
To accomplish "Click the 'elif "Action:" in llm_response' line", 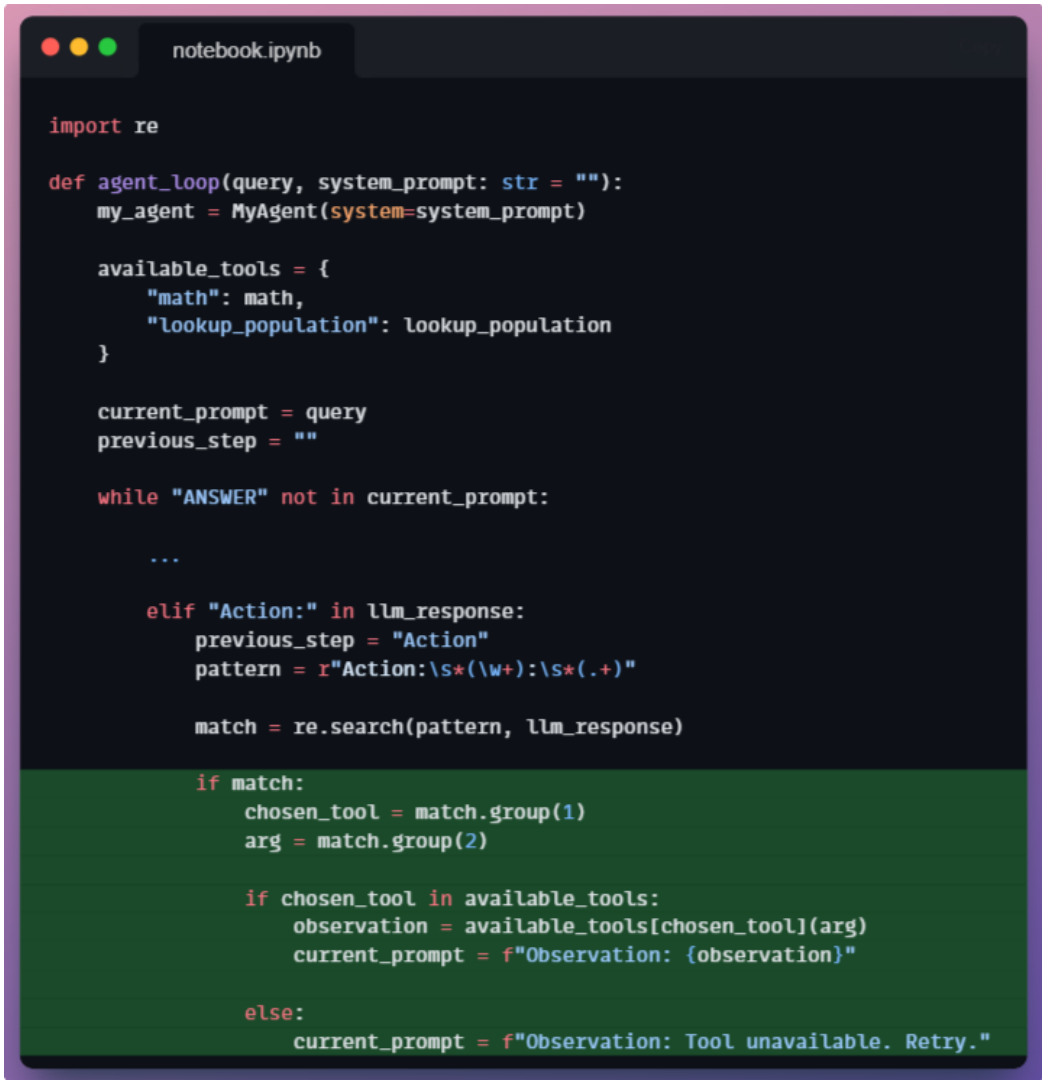I will 335,611.
